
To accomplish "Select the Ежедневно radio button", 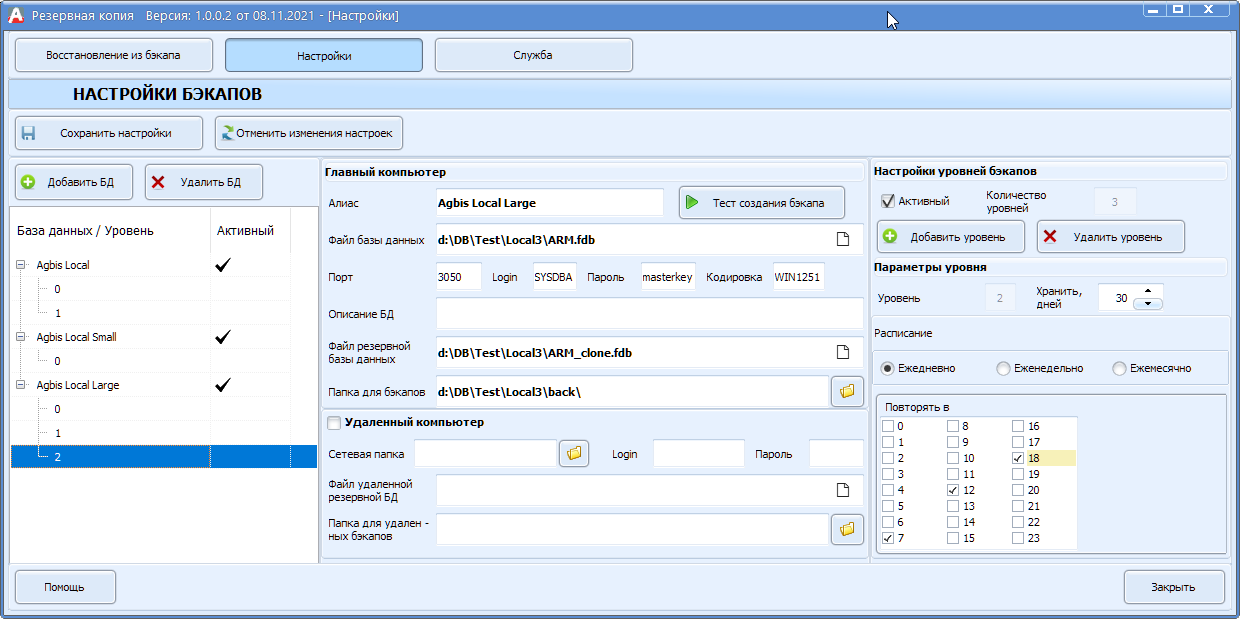I will [x=887, y=368].
